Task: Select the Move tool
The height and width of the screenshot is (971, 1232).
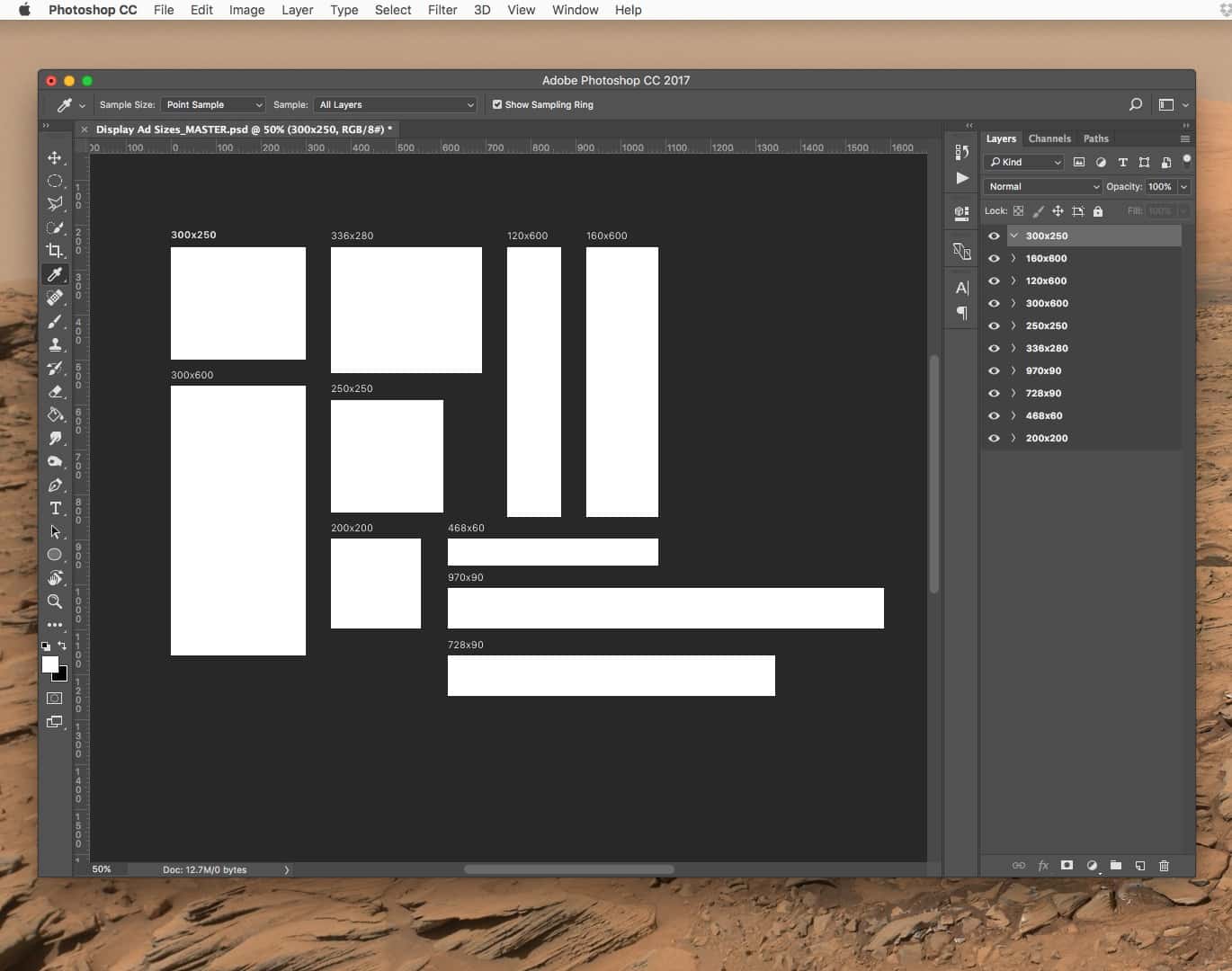Action: point(55,157)
